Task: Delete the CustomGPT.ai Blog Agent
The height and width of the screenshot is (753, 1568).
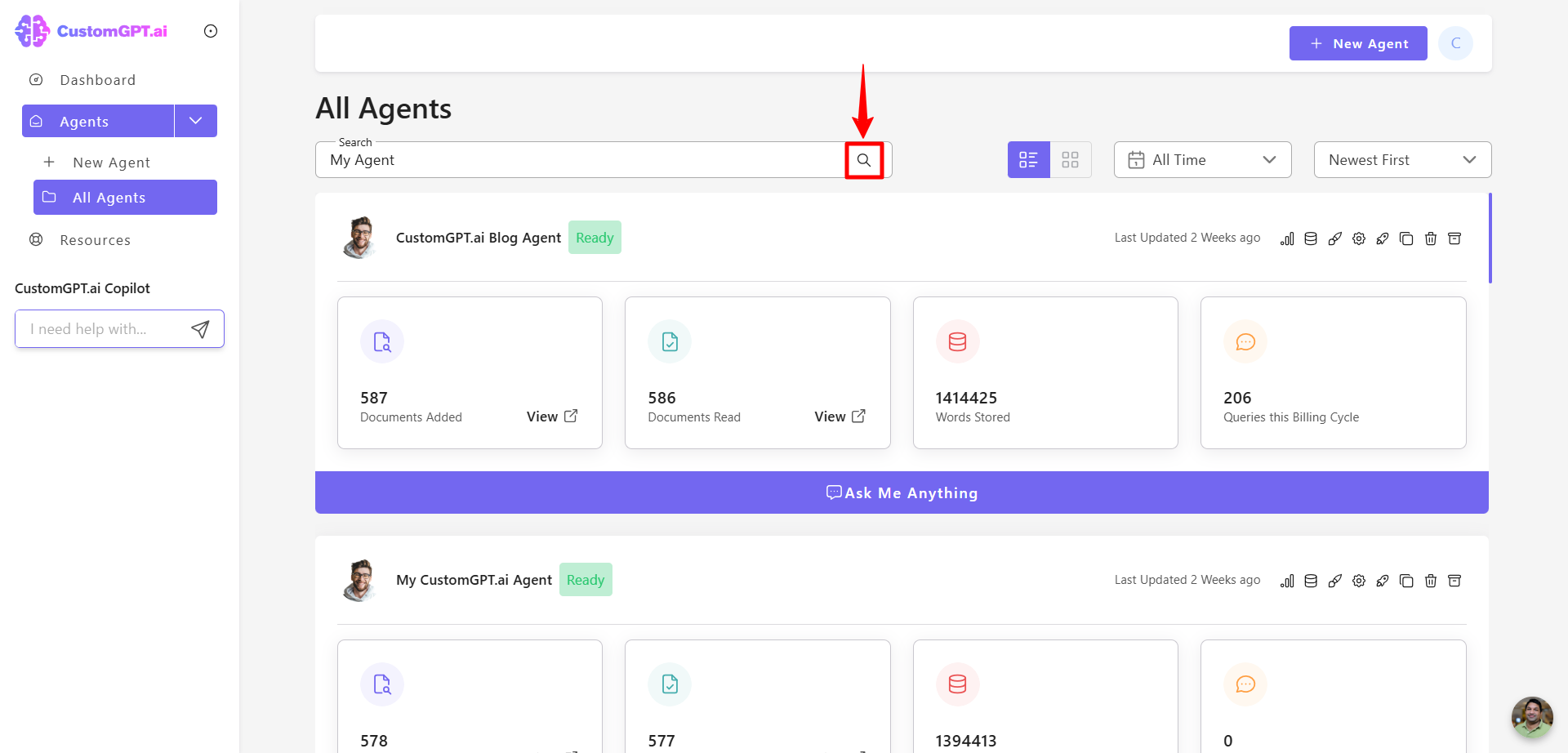Action: (1431, 238)
